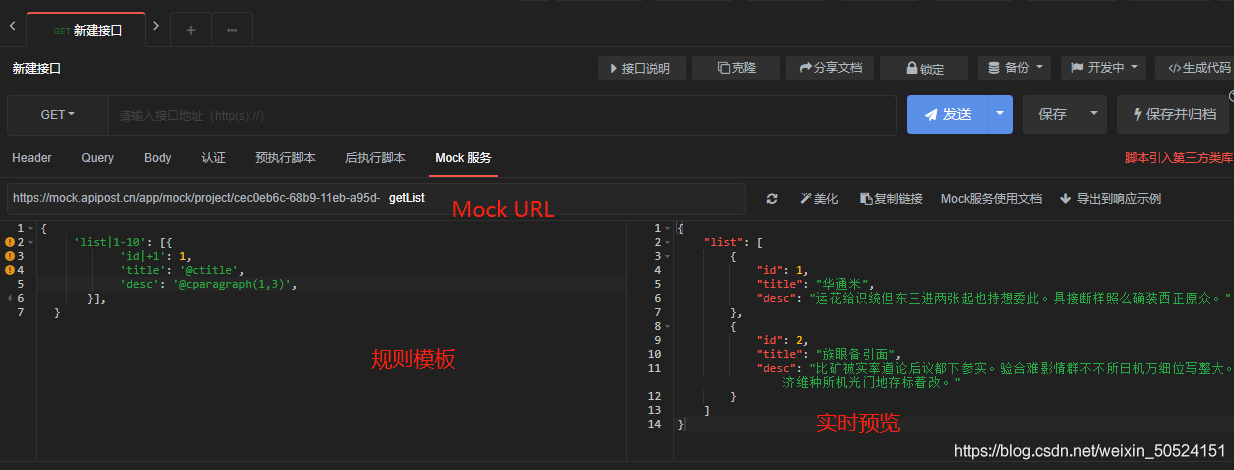This screenshot has width=1234, height=470.
Task: Click warning icon on template line 2
Action: click(x=10, y=242)
